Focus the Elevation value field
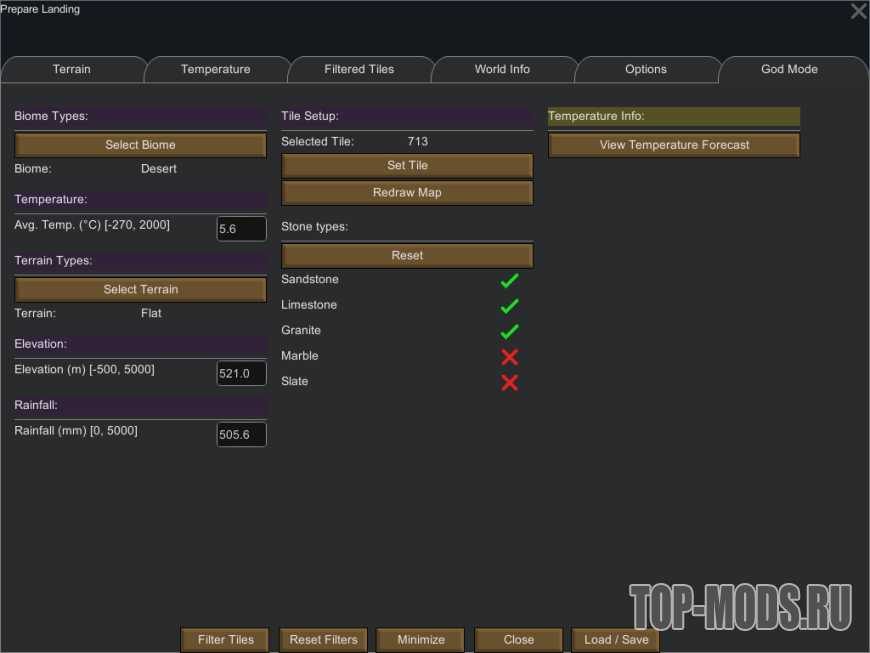 pyautogui.click(x=241, y=374)
